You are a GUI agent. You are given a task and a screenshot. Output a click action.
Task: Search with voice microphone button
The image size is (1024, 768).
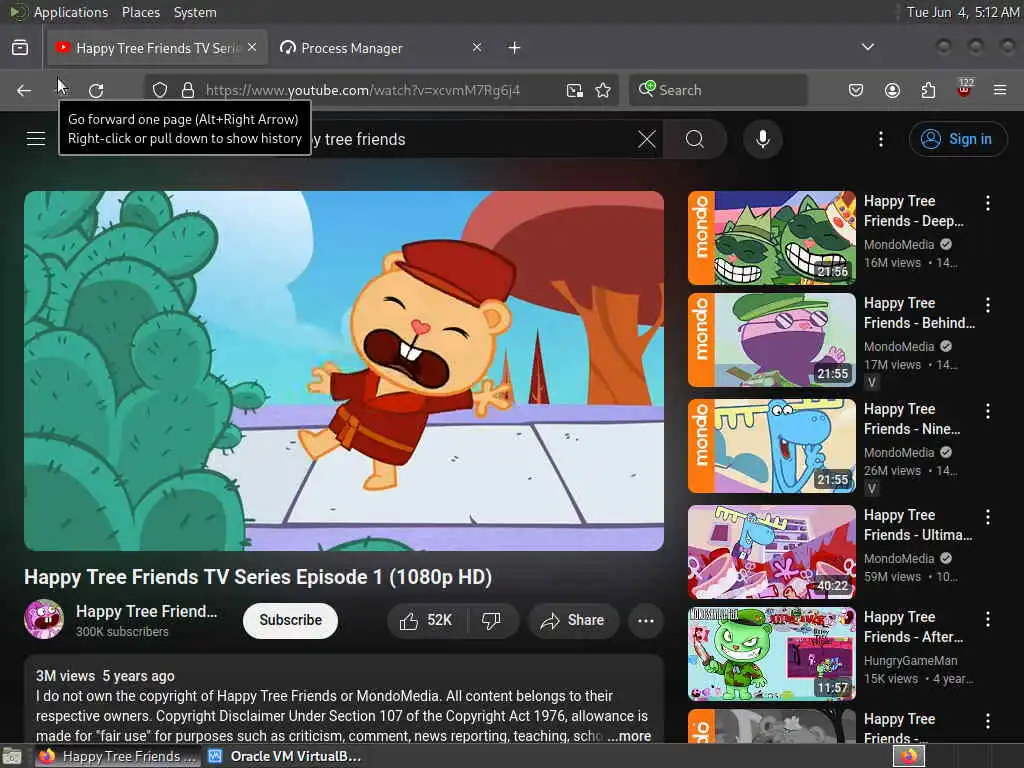tap(763, 139)
